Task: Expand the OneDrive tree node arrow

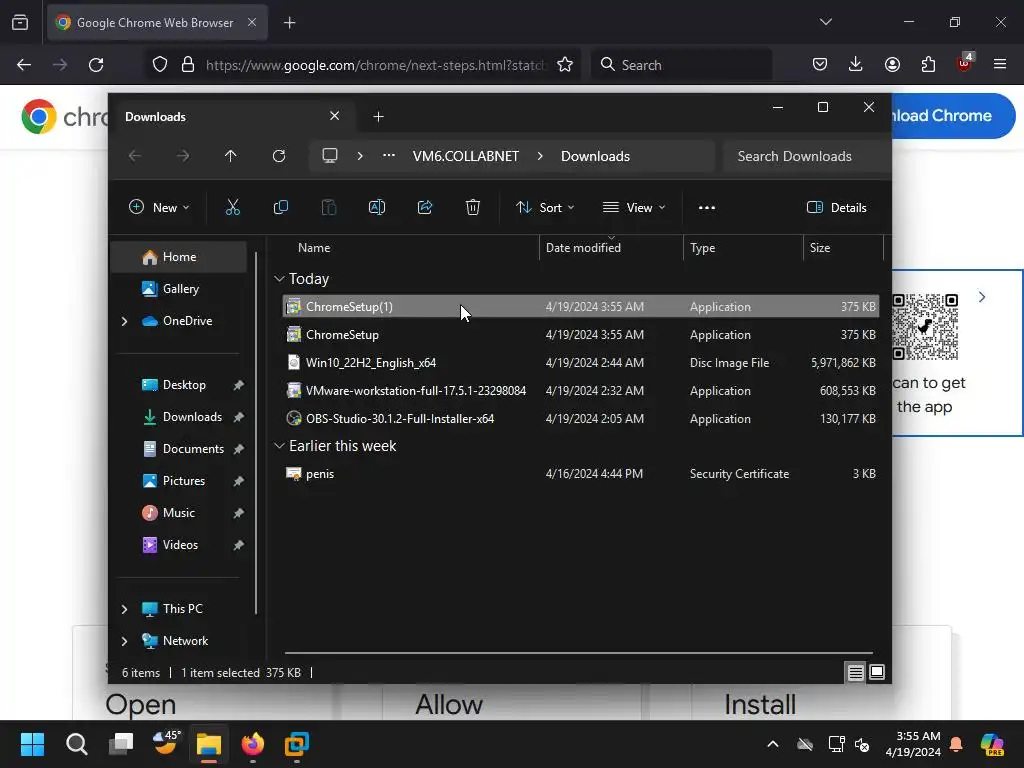Action: coord(125,321)
